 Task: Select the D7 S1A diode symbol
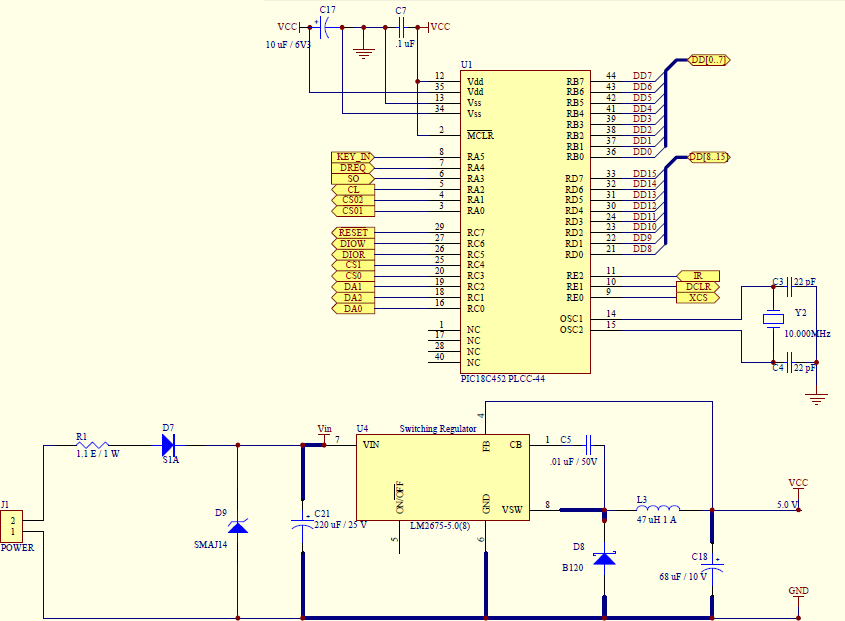169,445
